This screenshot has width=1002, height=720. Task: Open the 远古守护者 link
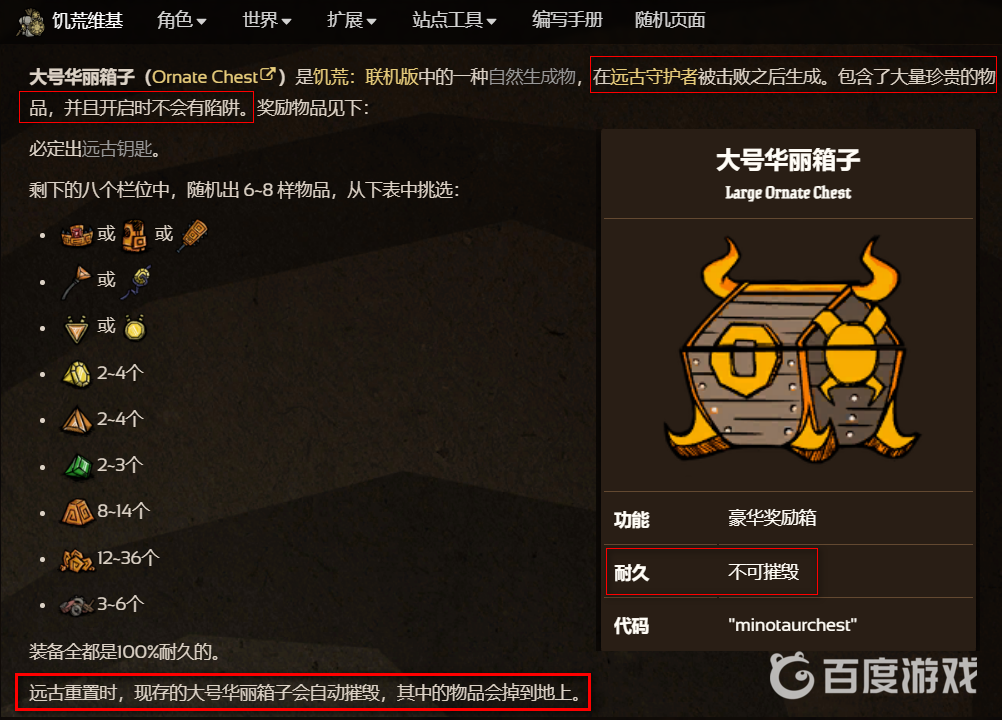(654, 77)
